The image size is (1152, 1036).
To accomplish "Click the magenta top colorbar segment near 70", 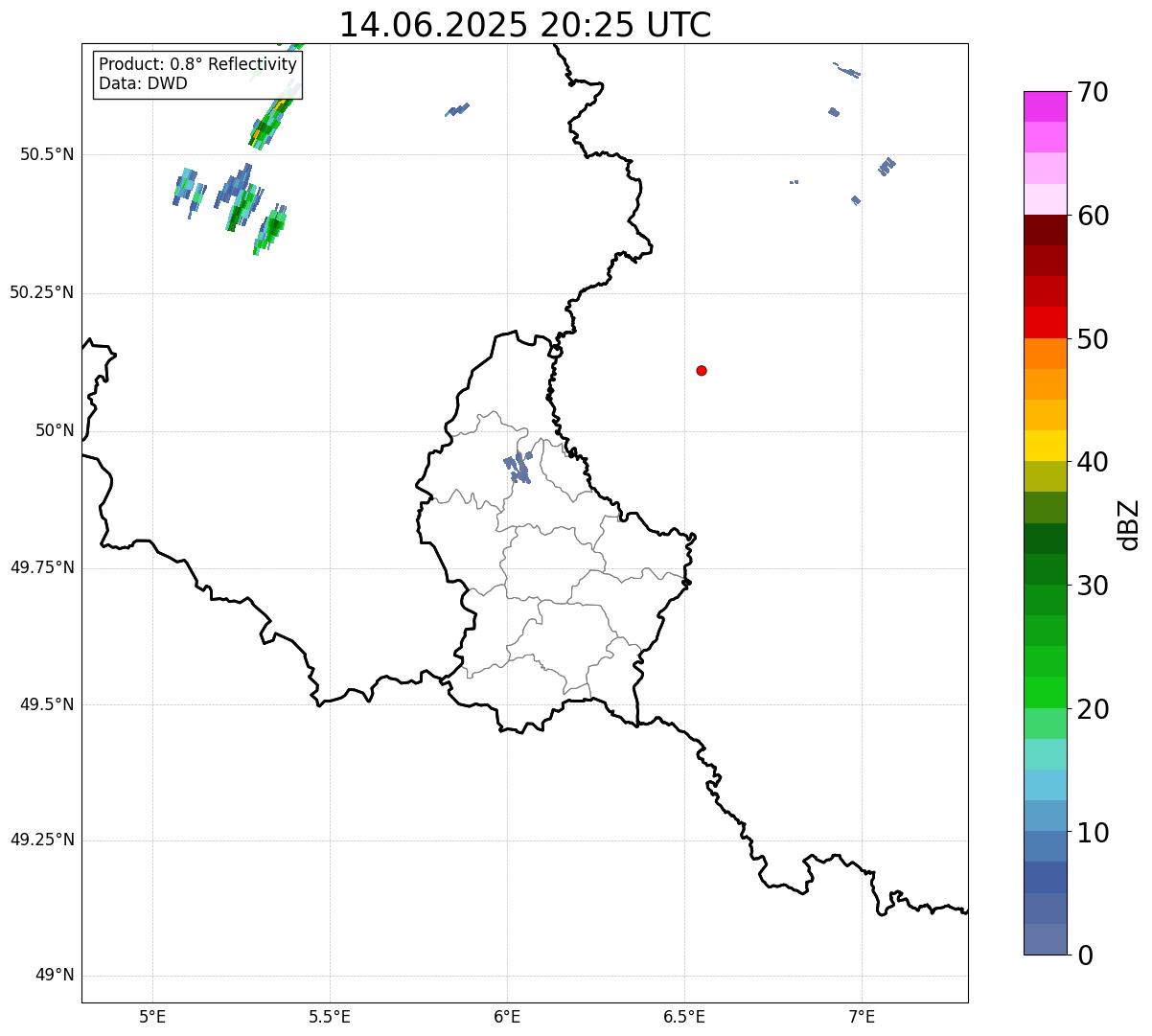I will click(1045, 106).
